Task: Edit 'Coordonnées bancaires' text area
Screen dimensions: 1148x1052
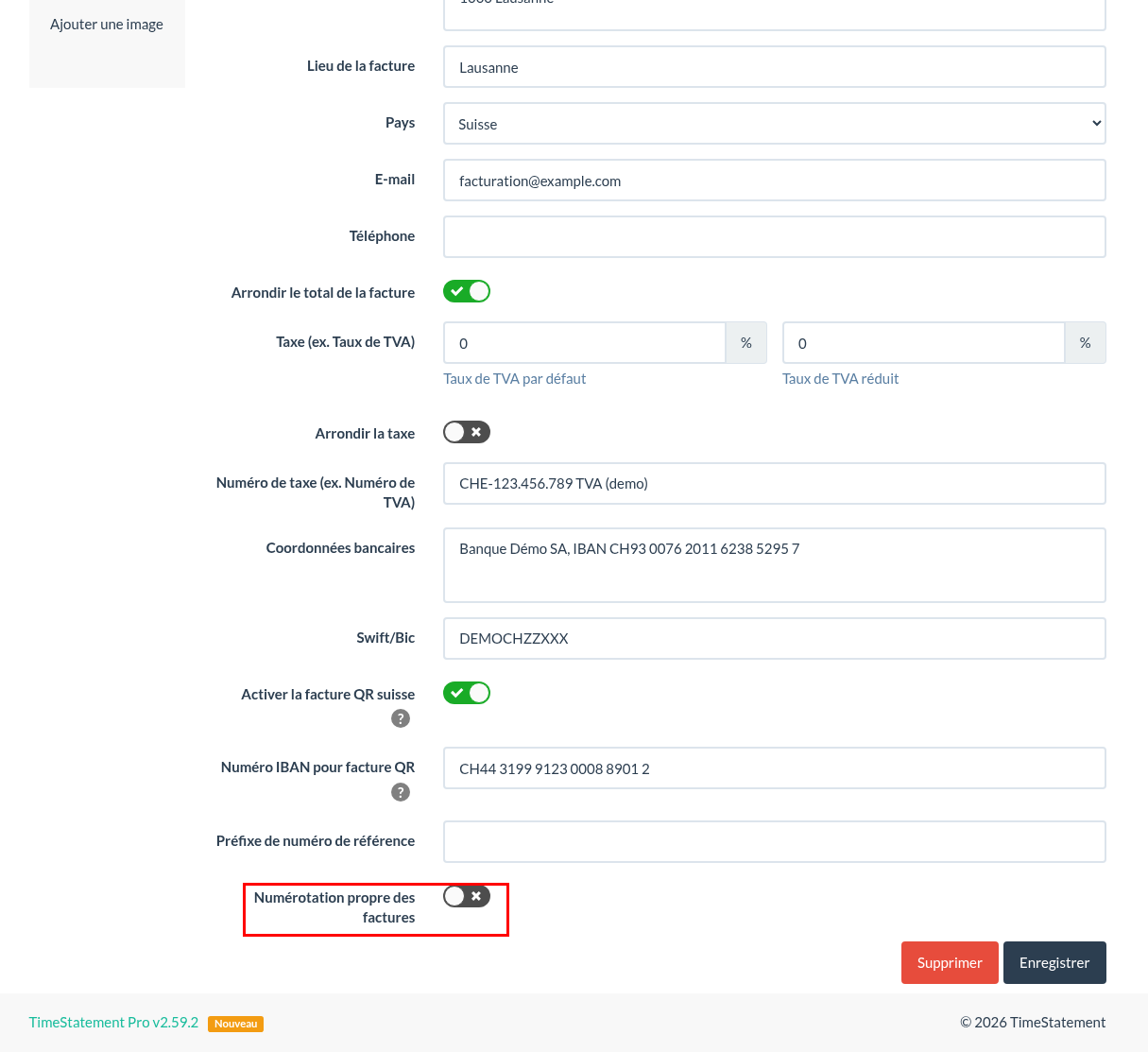Action: (x=775, y=565)
